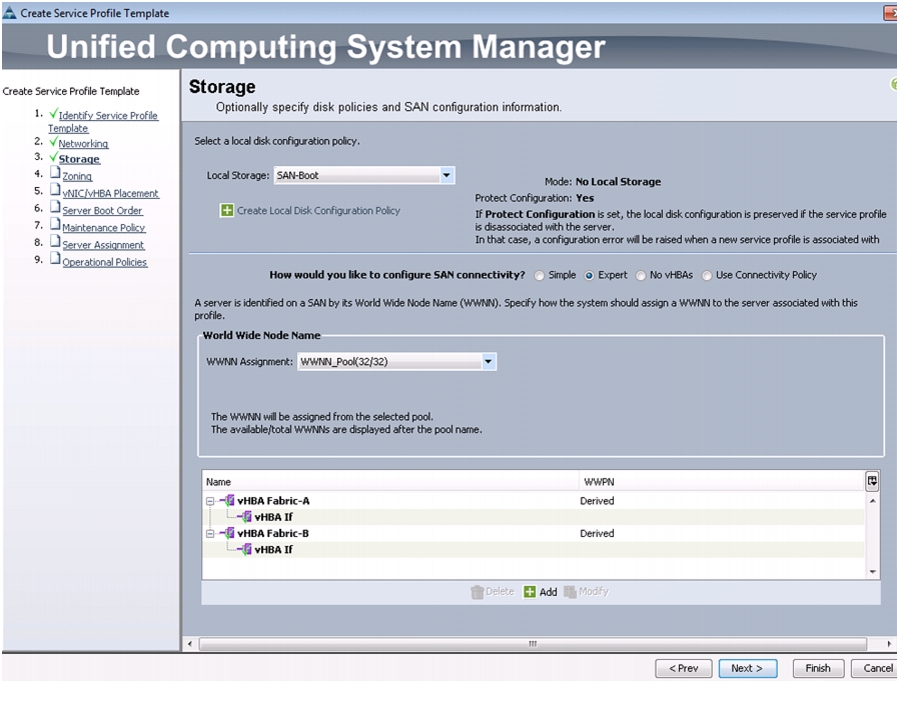
Task: Click the vHBA table scroll down arrow
Action: 872,571
